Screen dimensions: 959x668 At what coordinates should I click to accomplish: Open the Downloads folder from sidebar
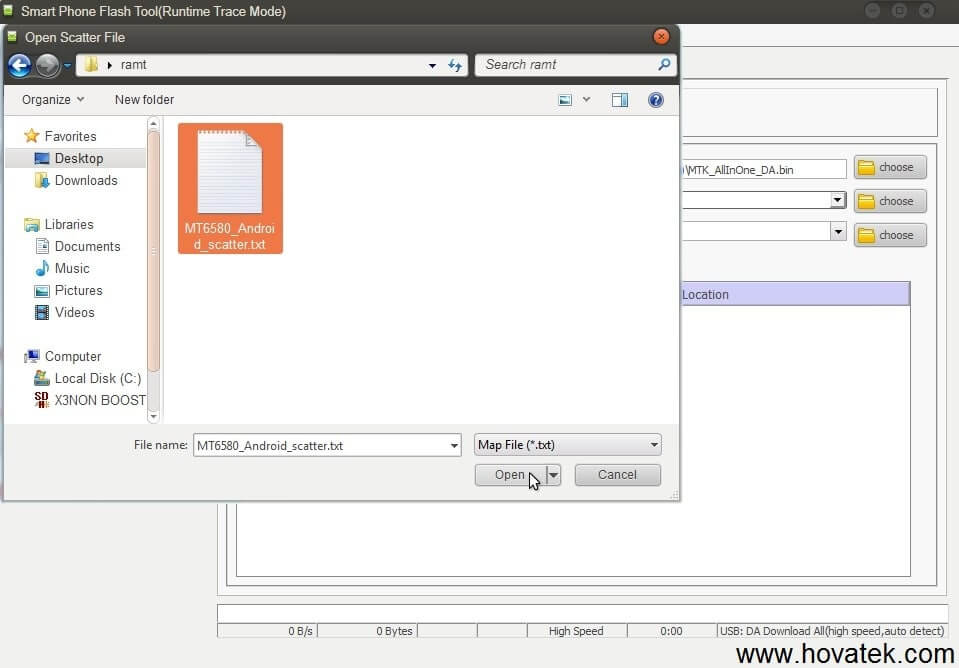click(x=83, y=180)
